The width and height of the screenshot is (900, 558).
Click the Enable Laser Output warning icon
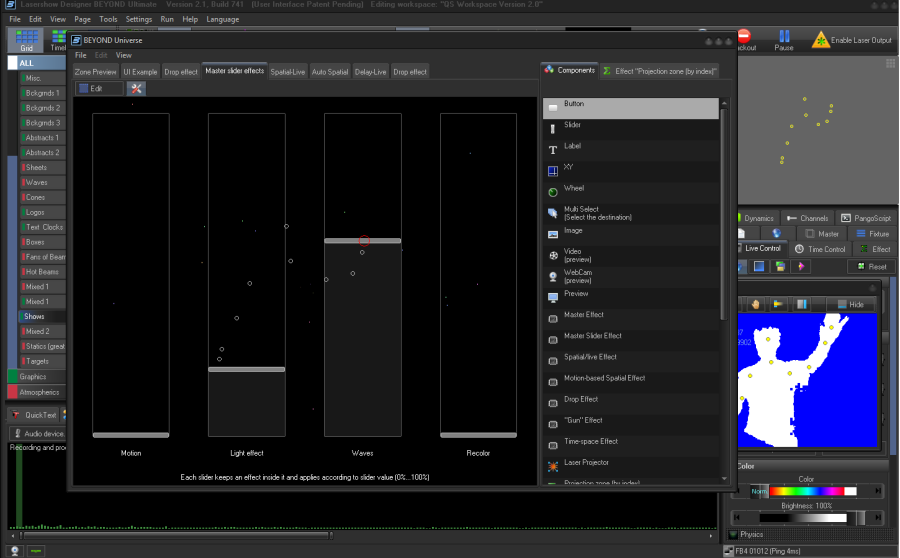pos(821,40)
